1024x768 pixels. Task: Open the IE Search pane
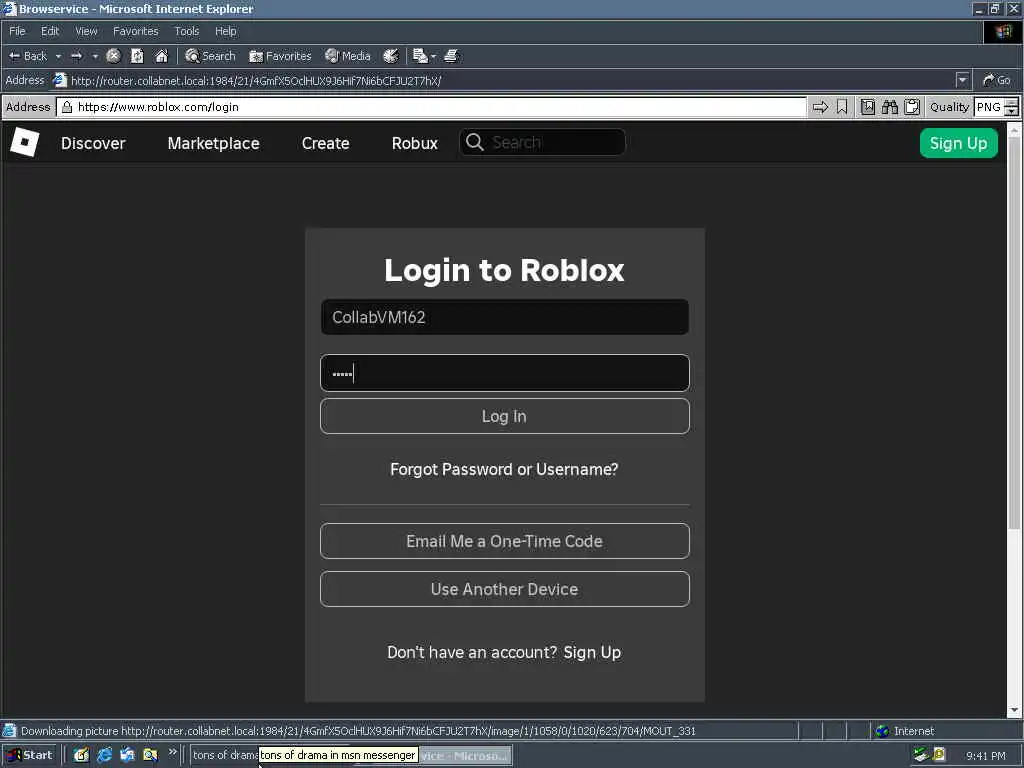210,56
